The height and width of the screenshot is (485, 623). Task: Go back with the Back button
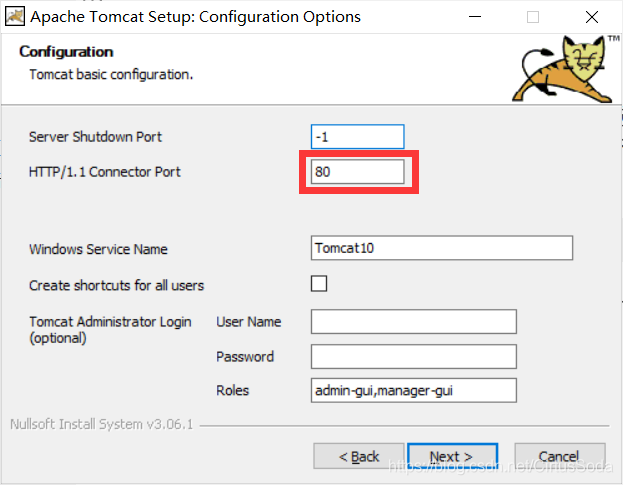[x=359, y=456]
